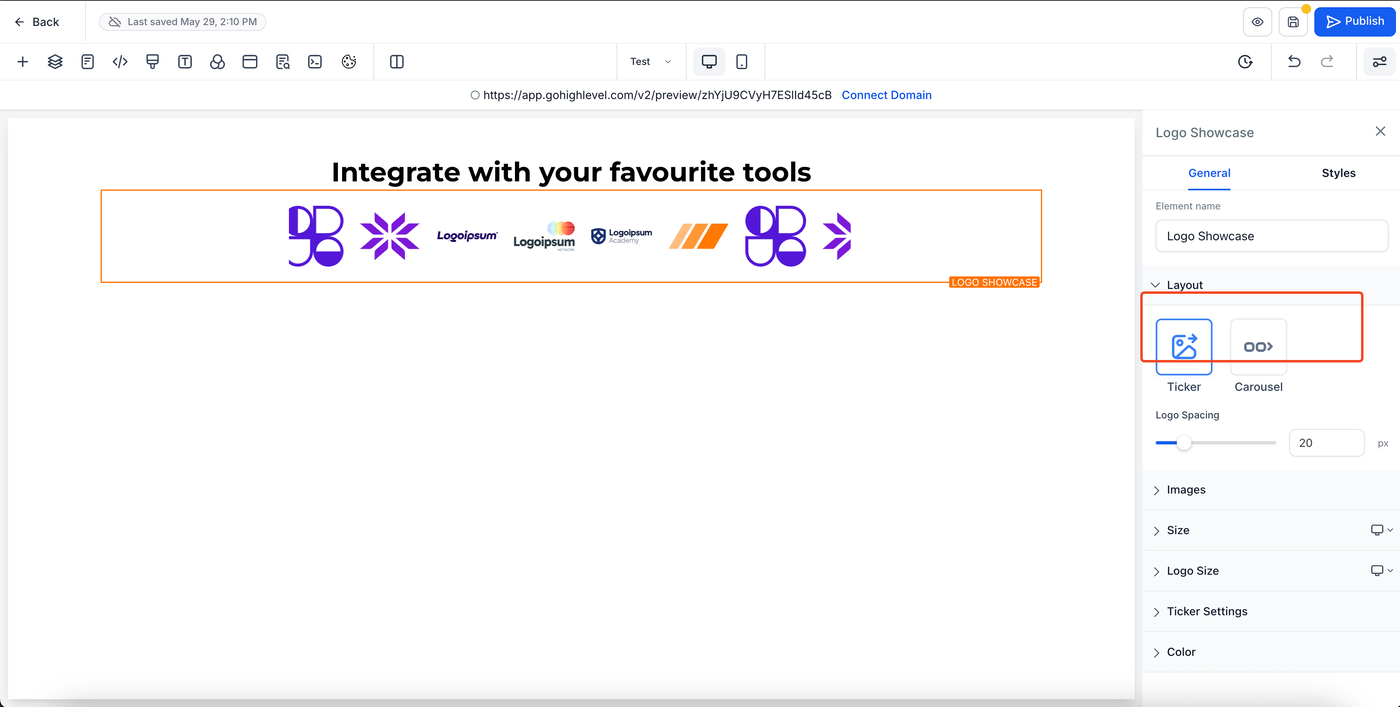Click the Logo Spacing slider handle
The width and height of the screenshot is (1400, 707).
tap(1184, 443)
